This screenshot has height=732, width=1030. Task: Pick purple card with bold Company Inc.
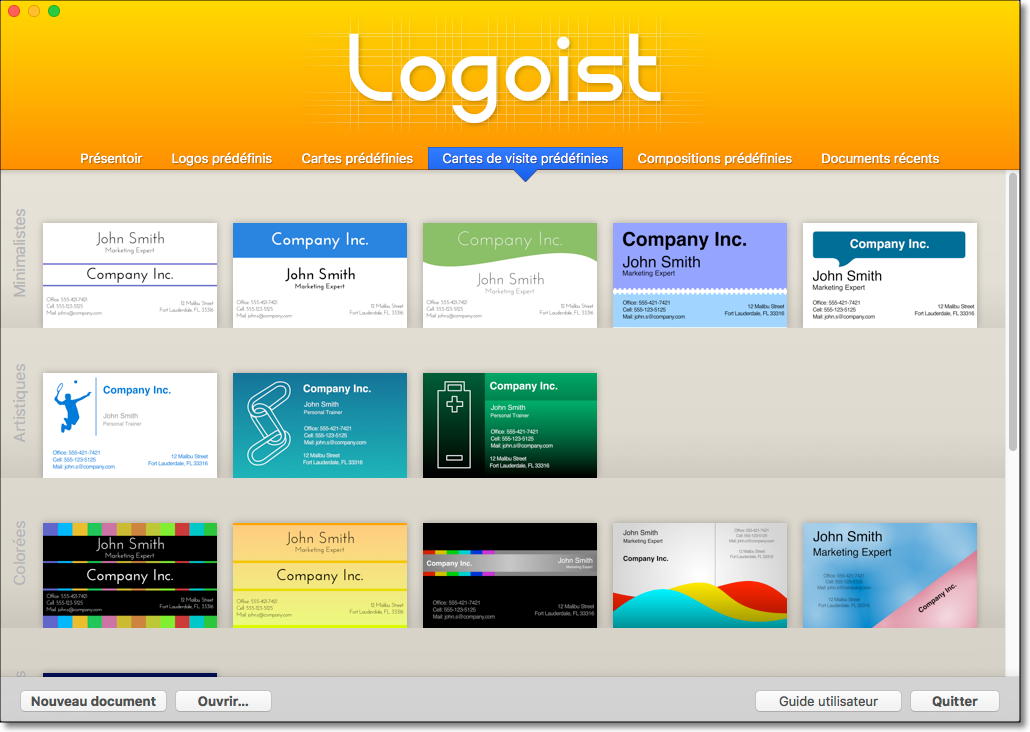coord(700,275)
